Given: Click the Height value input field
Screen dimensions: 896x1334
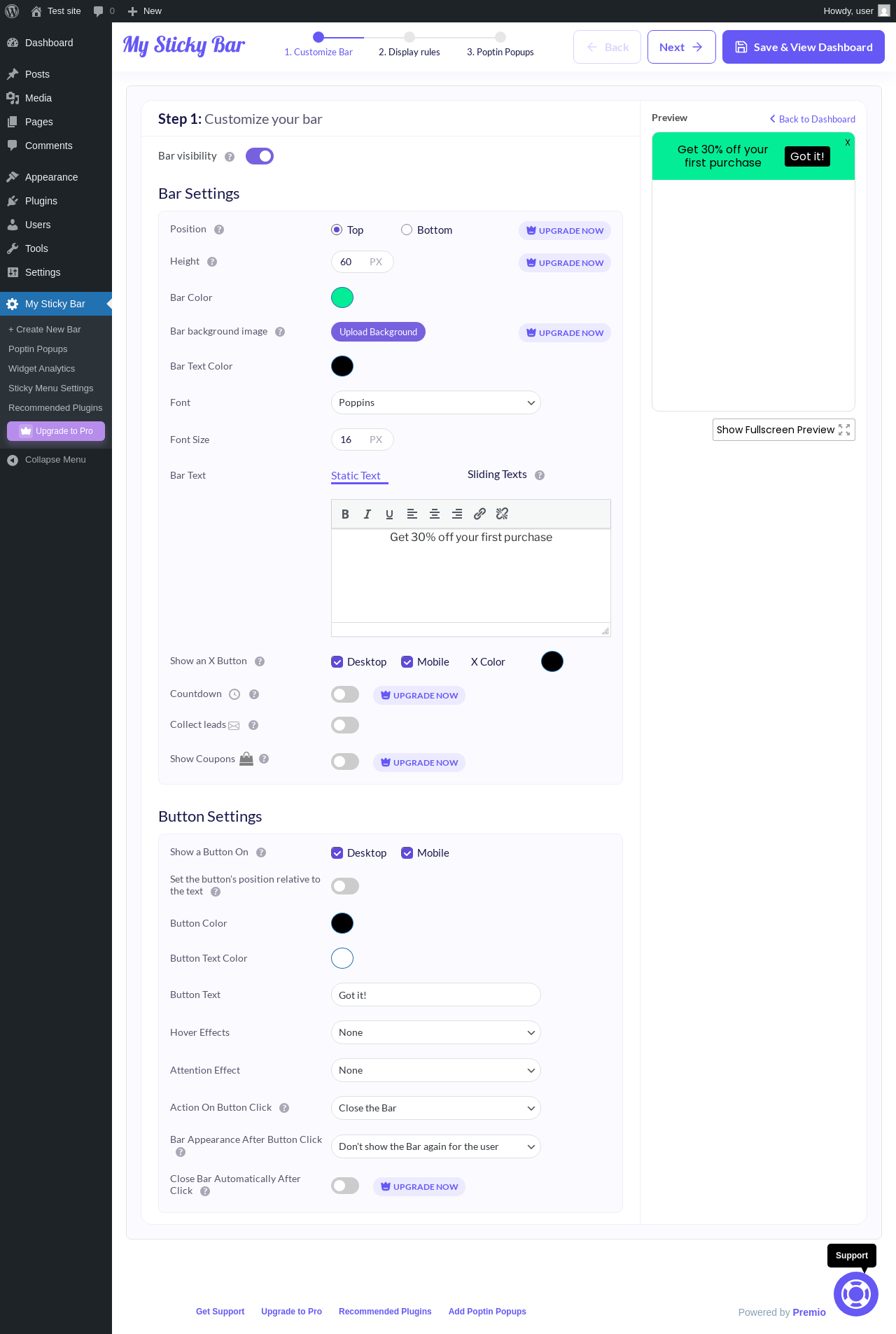Looking at the screenshot, I should click(x=363, y=262).
